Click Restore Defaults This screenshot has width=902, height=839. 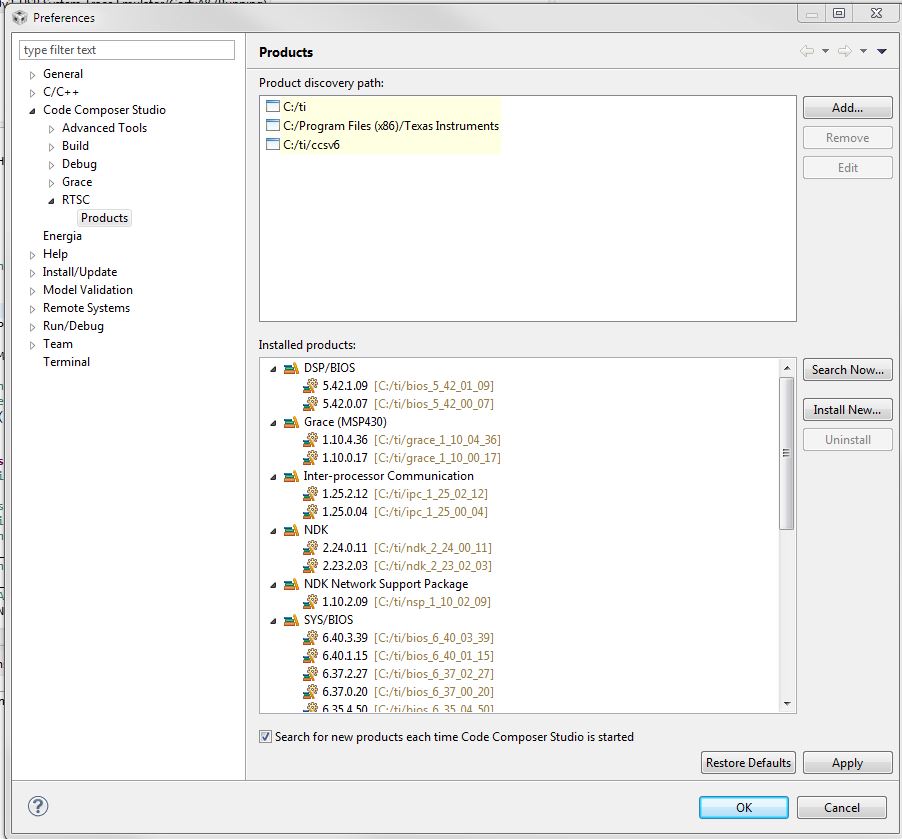(x=747, y=762)
